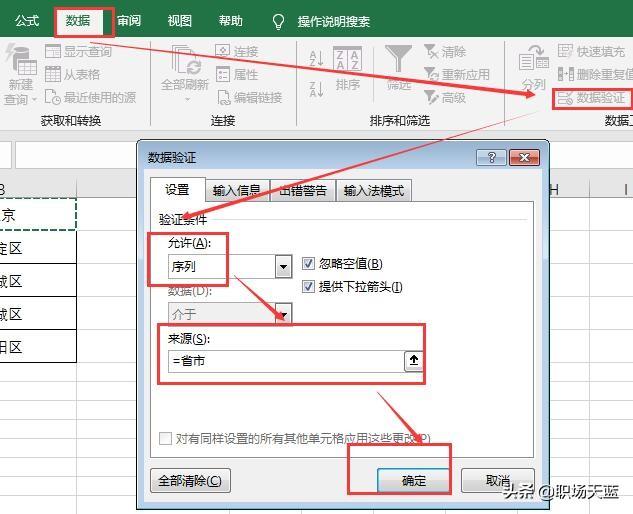The image size is (633, 514).
Task: Open the 排序 sort dialog icon
Action: click(x=348, y=59)
